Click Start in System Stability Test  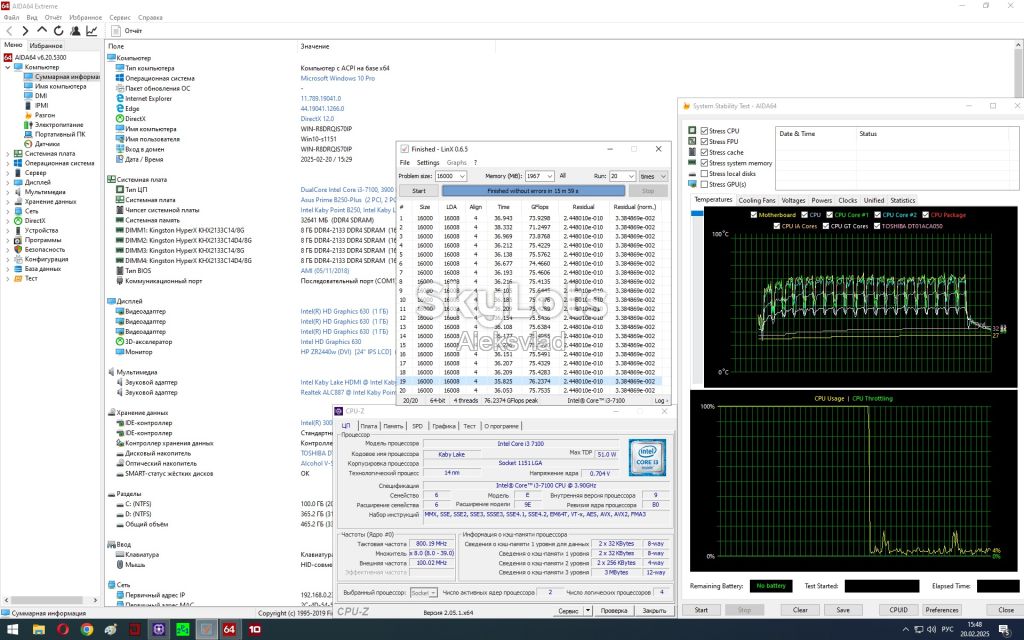701,610
